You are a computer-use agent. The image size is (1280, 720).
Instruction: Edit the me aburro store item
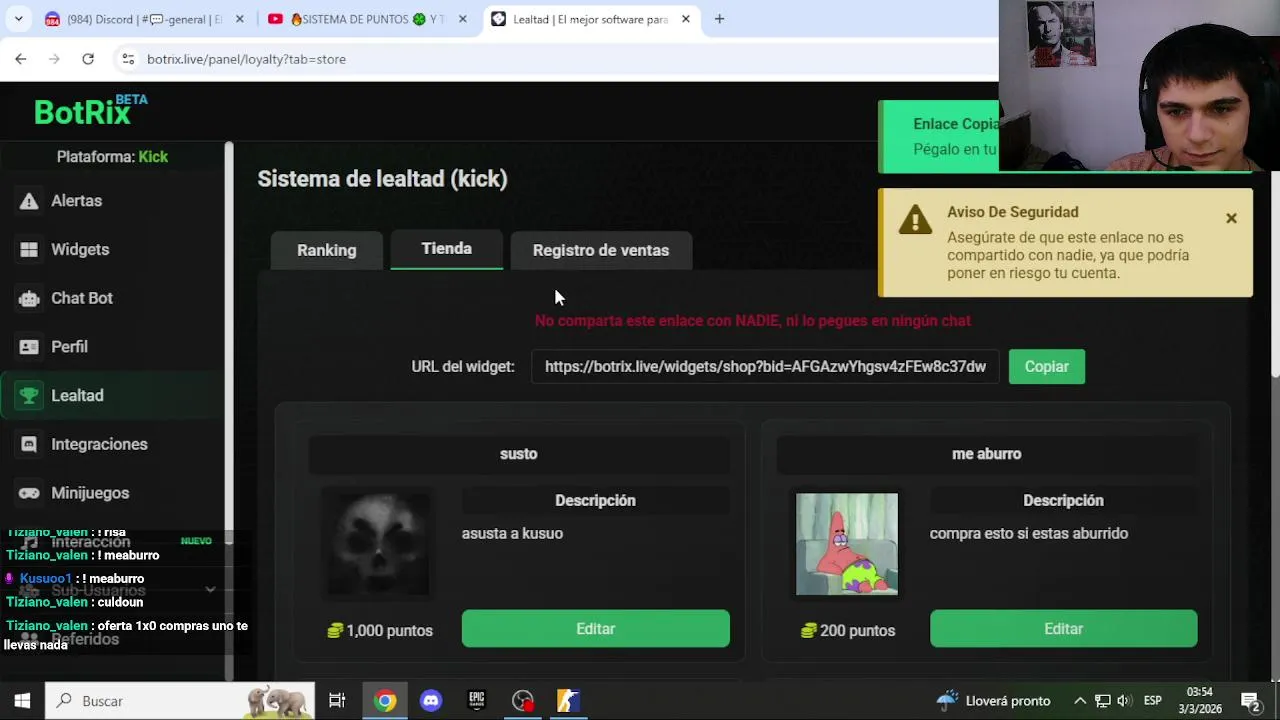coord(1063,629)
